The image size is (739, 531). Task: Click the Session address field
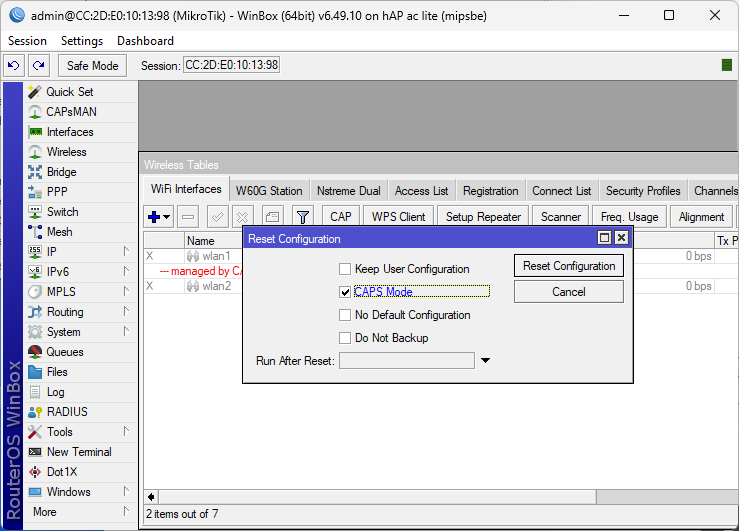pyautogui.click(x=231, y=65)
